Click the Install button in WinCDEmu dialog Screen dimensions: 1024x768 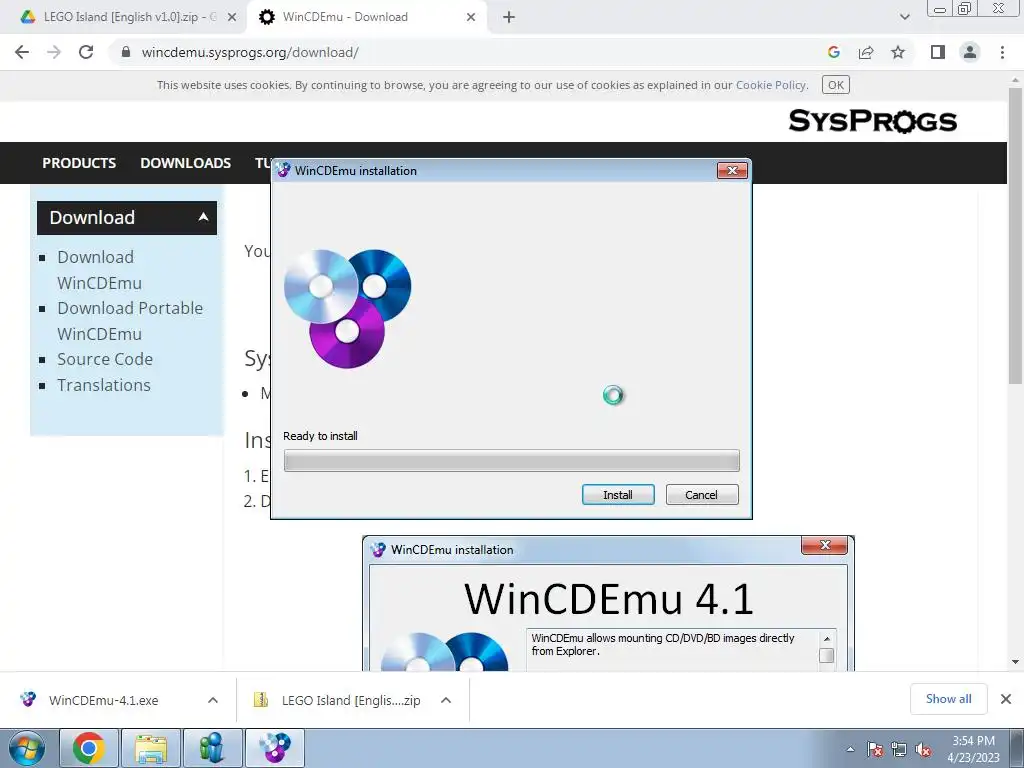click(618, 494)
